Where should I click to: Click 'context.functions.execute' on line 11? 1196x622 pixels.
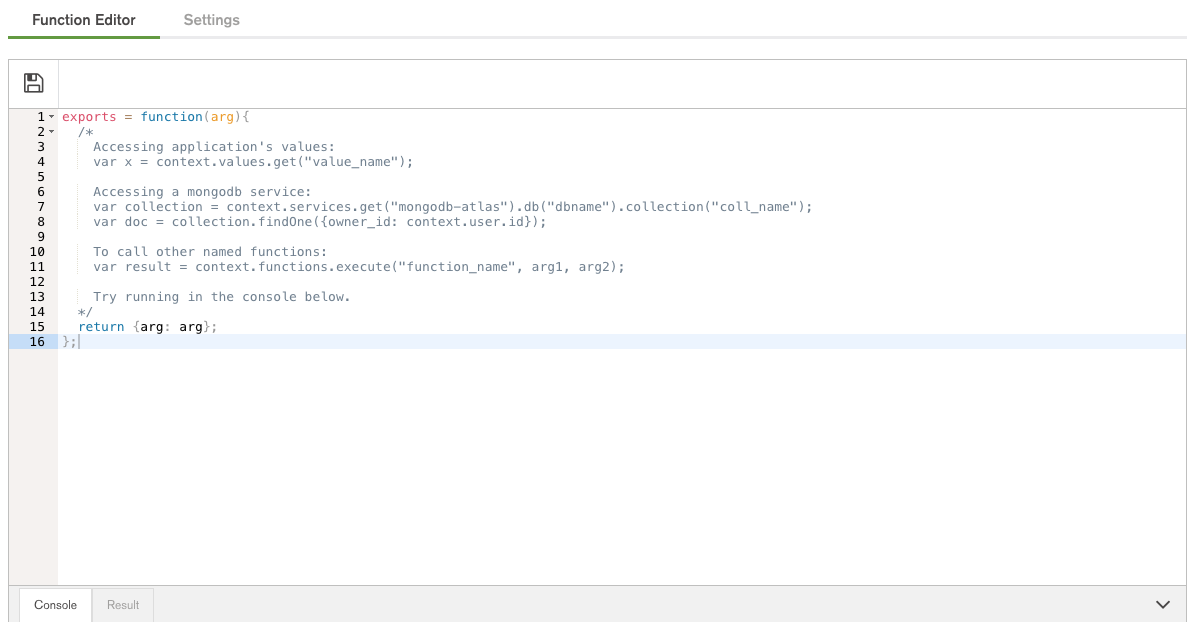click(x=293, y=267)
